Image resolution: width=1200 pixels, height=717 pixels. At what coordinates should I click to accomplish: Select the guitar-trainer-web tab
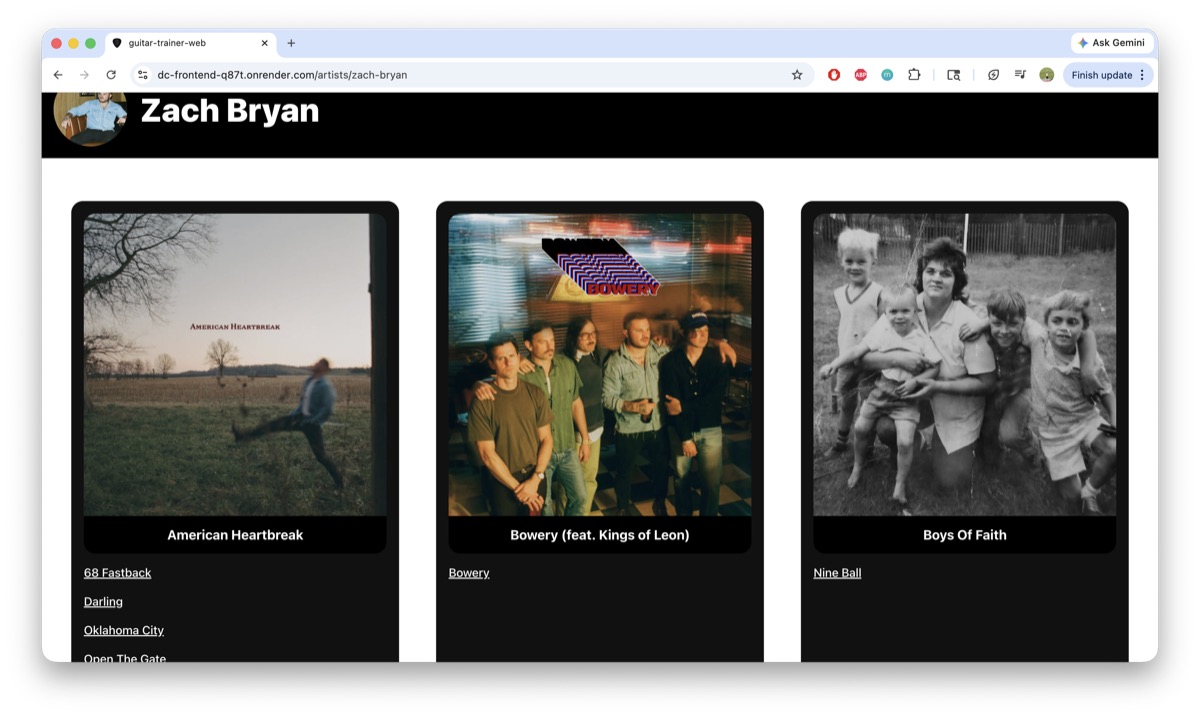coord(190,43)
